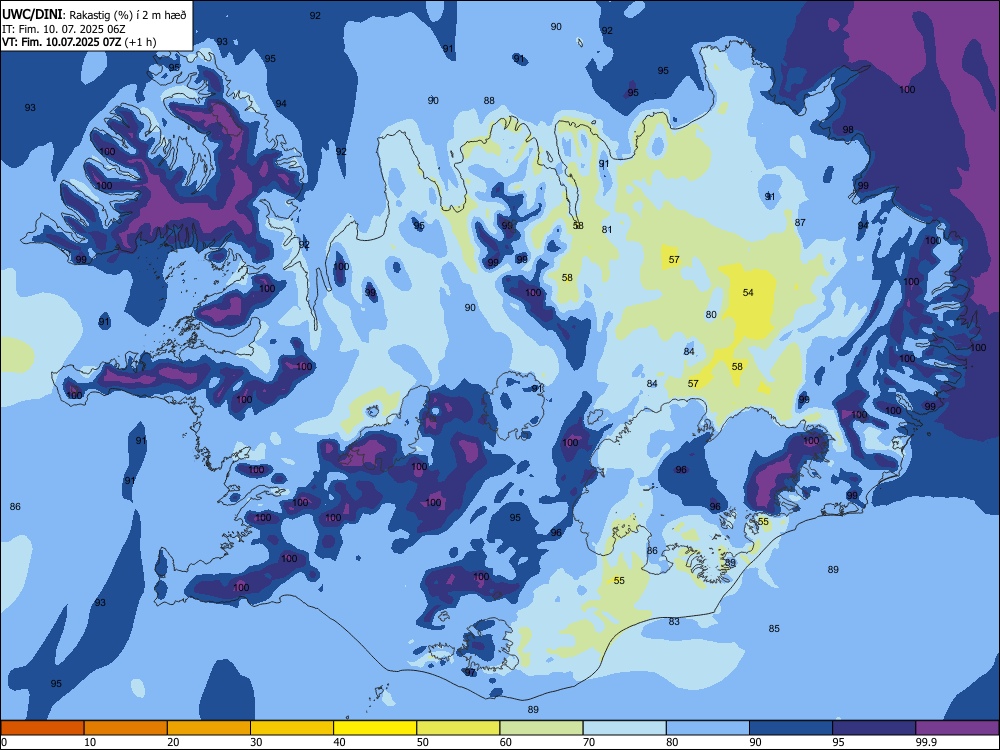Image resolution: width=1000 pixels, height=750 pixels.
Task: Select the medium blue 90–95 legend swatch
Action: pos(791,728)
